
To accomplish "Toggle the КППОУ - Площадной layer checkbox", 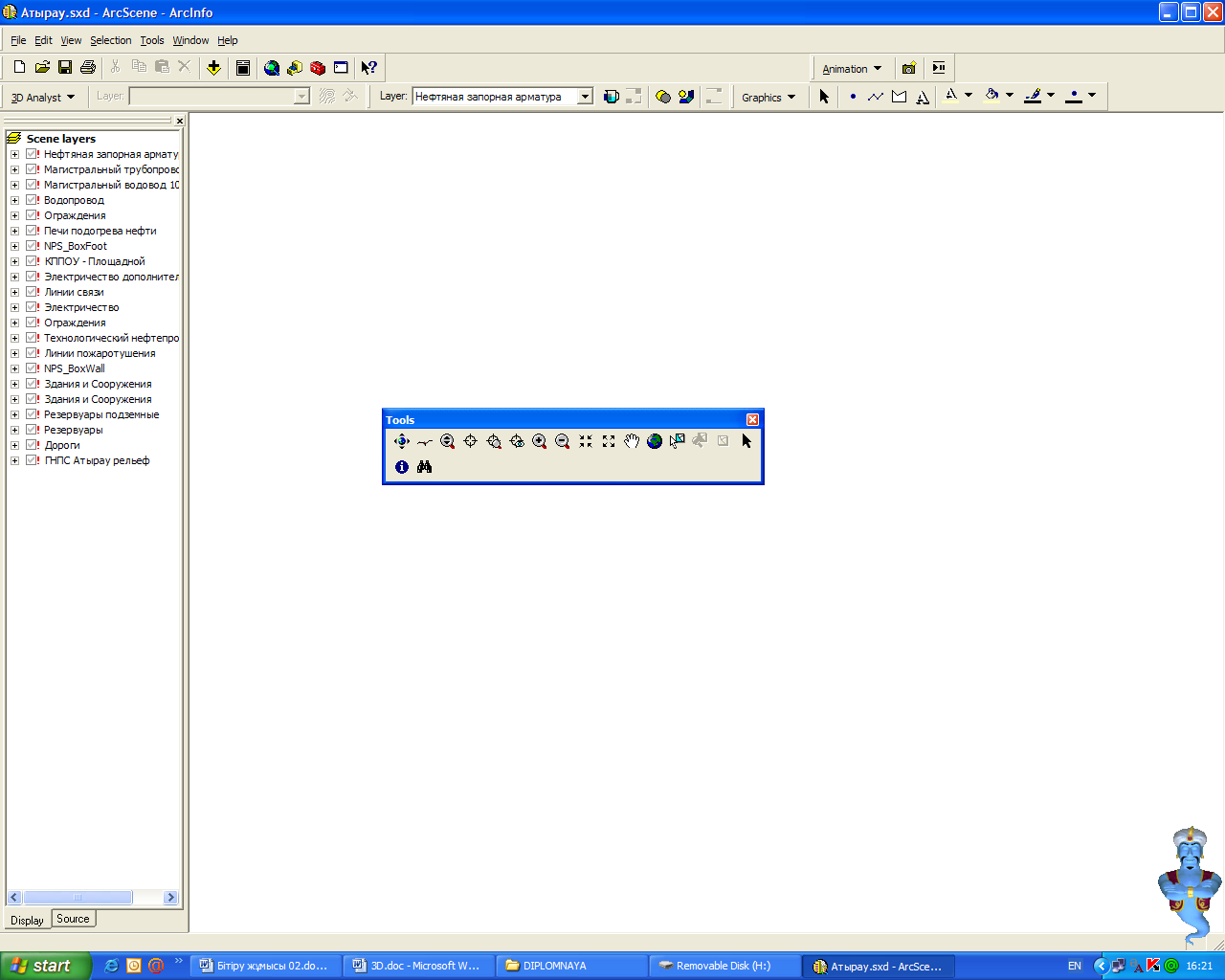I will [x=32, y=261].
